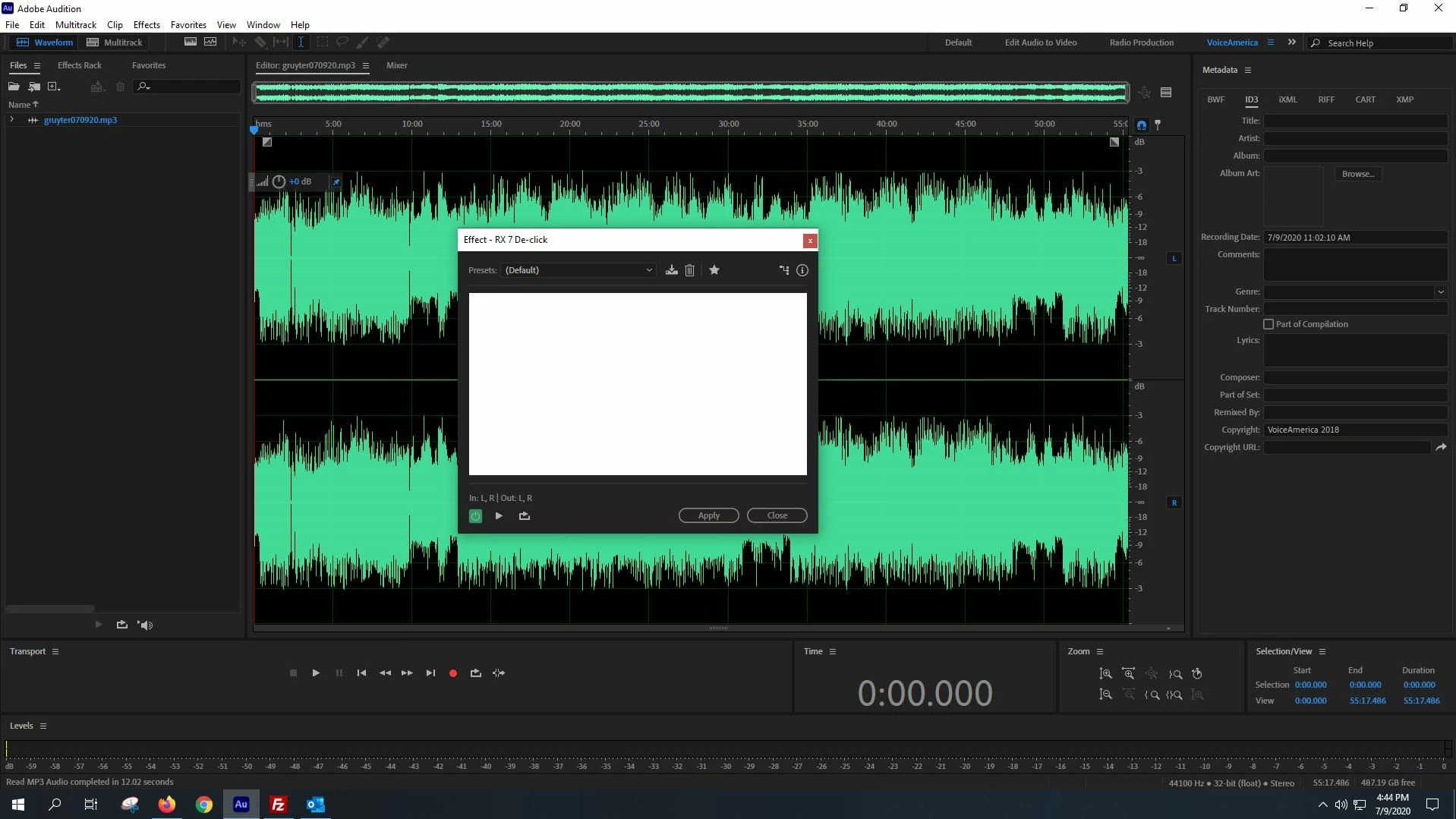Select gruyter070920.mp3 in Files list
The image size is (1456, 819).
[x=80, y=120]
